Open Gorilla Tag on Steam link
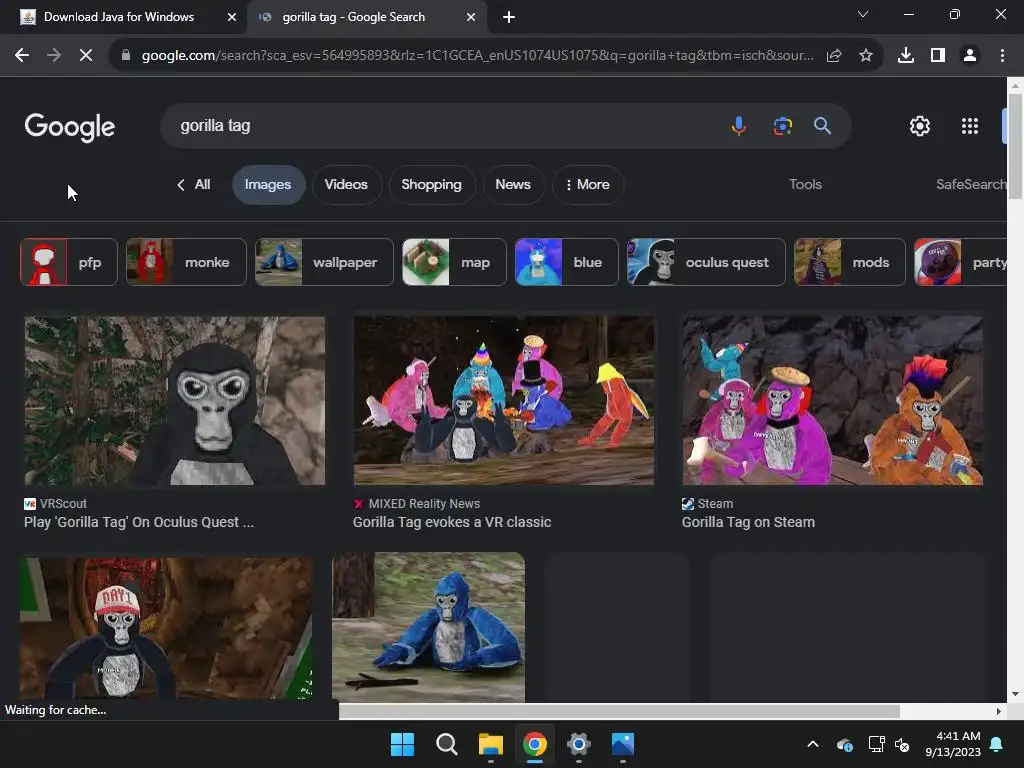The width and height of the screenshot is (1024, 768). click(748, 522)
